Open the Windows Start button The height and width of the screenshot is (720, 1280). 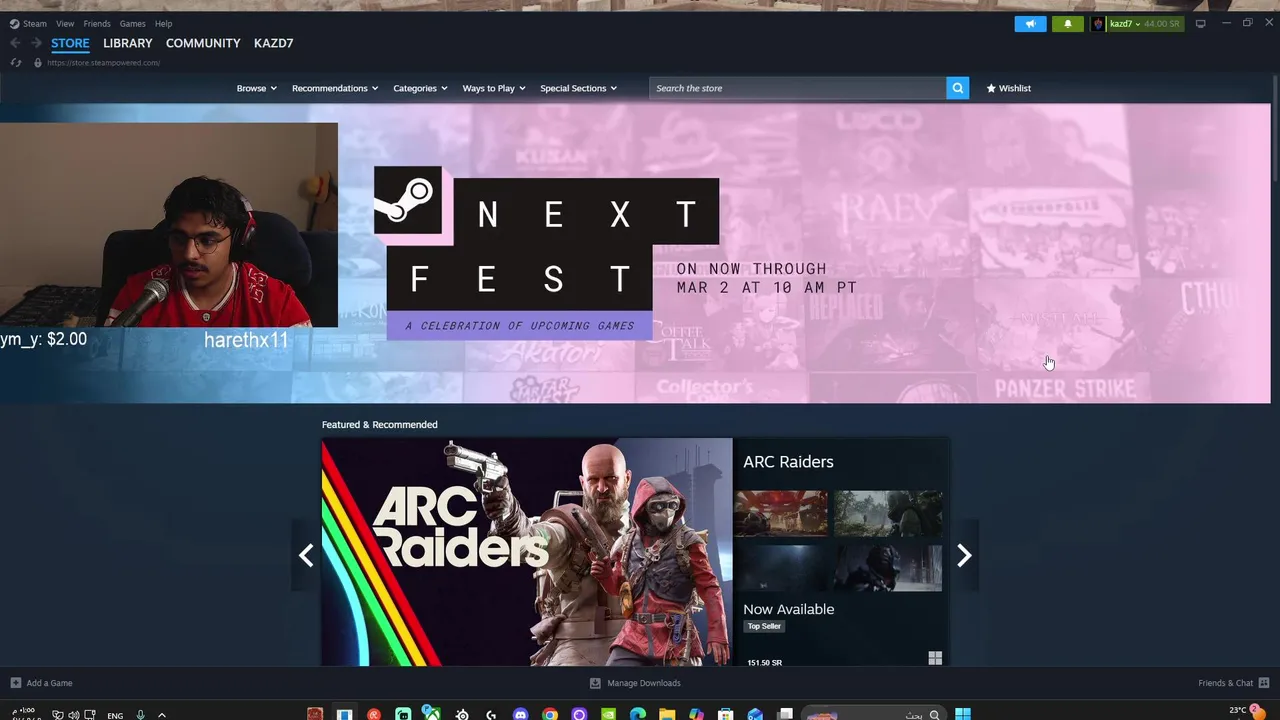(962, 714)
